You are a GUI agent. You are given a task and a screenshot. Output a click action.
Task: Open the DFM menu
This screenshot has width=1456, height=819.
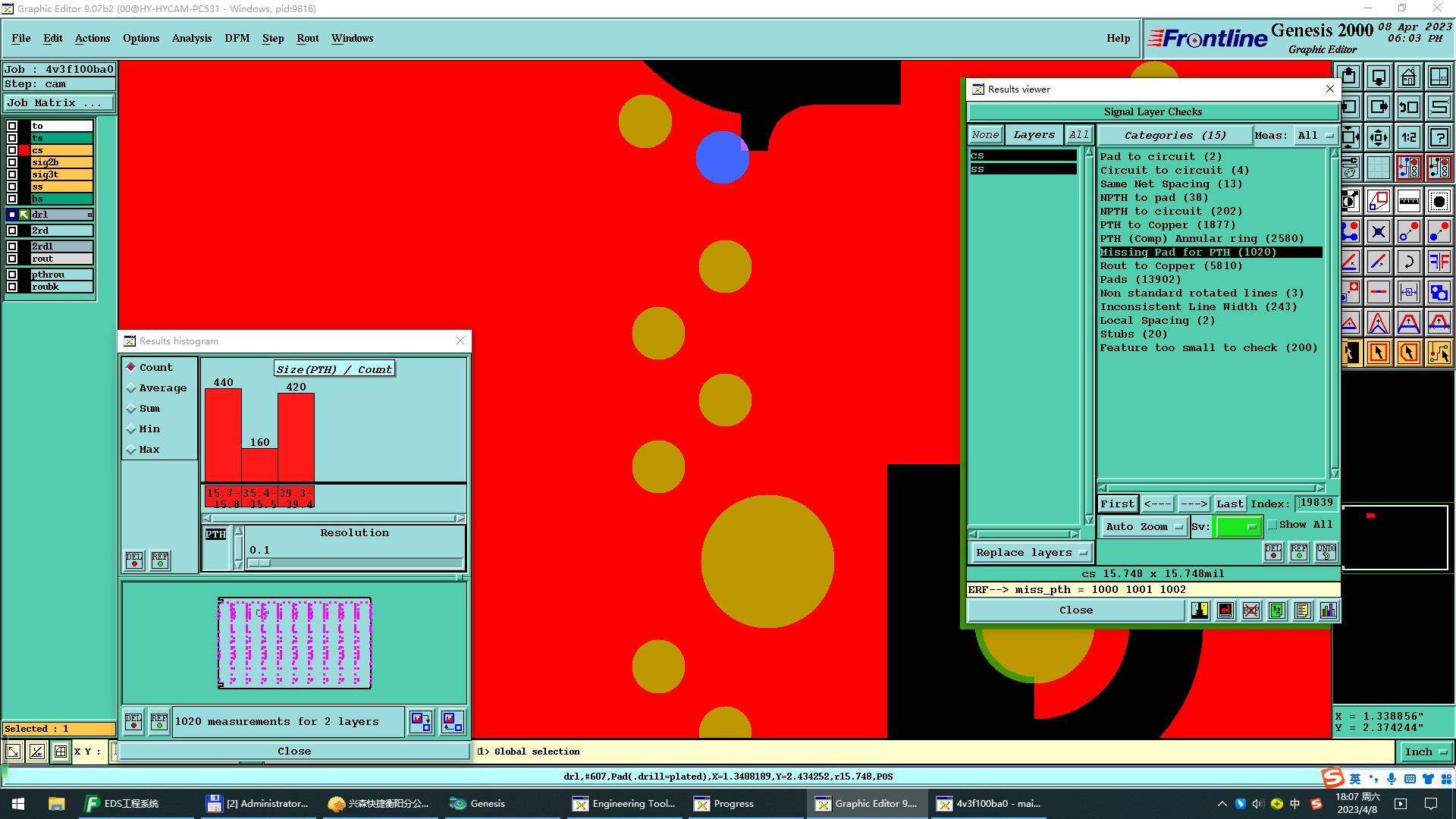(237, 39)
